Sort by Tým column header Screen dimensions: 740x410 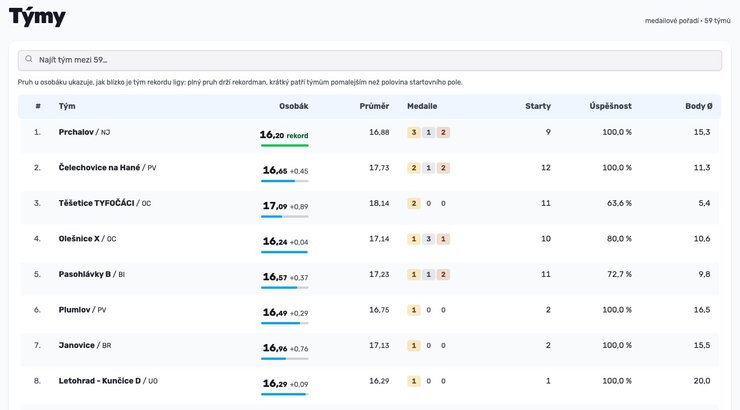click(x=67, y=106)
